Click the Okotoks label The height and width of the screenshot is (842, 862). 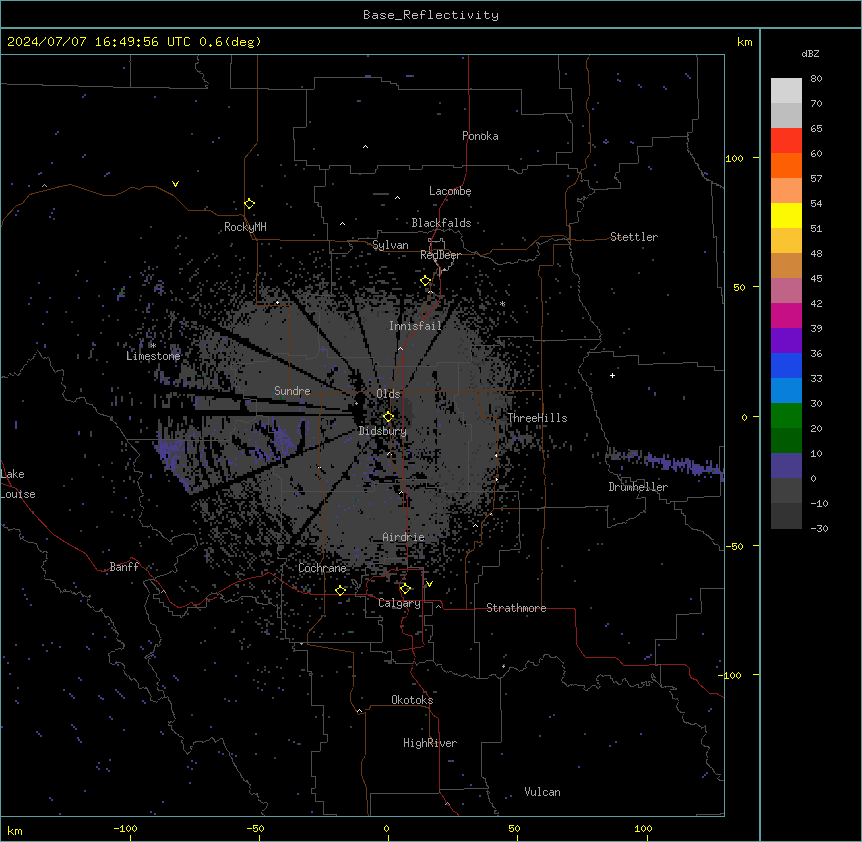click(x=412, y=700)
